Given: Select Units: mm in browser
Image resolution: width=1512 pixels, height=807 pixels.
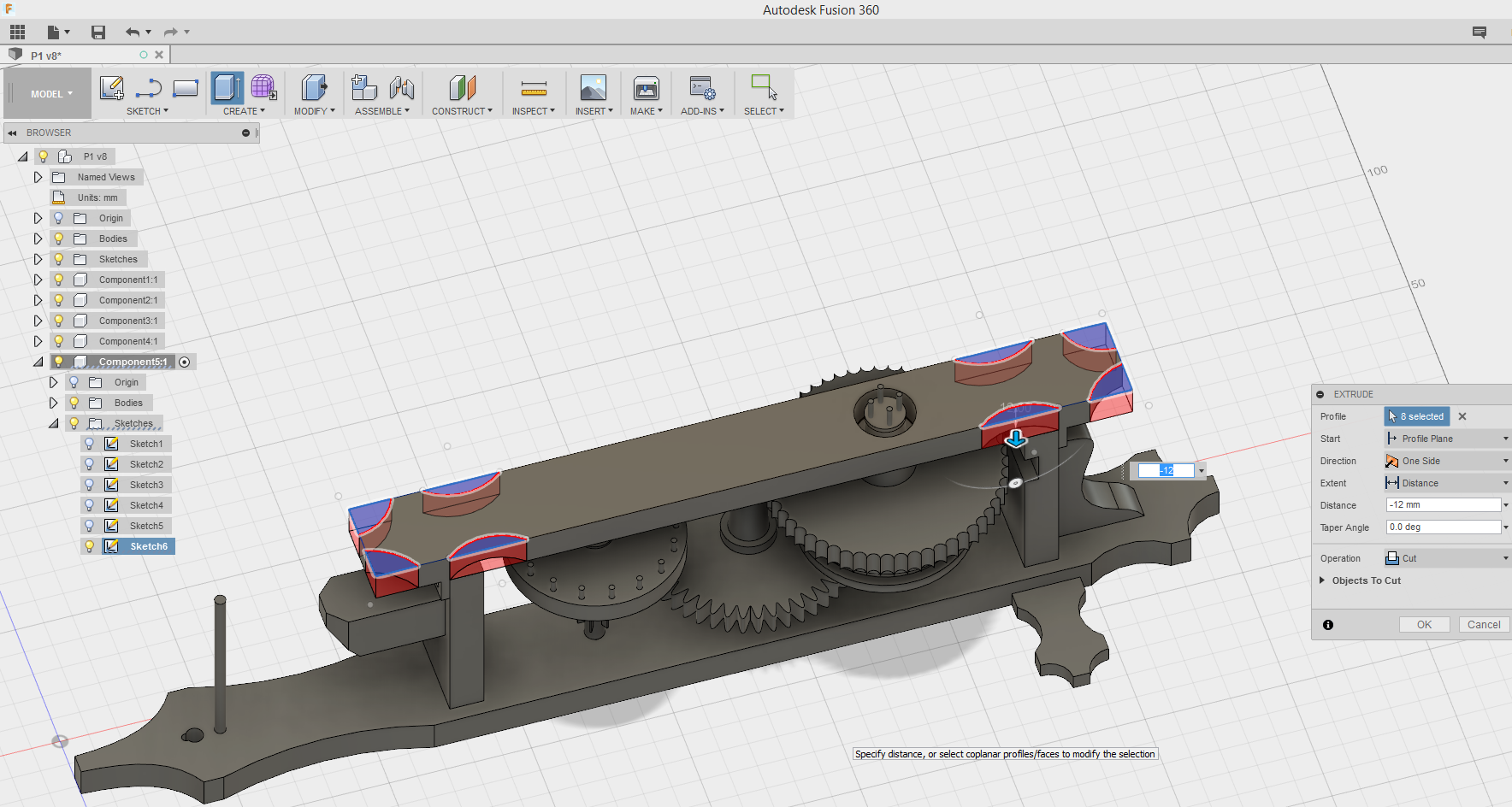Looking at the screenshot, I should [x=97, y=197].
